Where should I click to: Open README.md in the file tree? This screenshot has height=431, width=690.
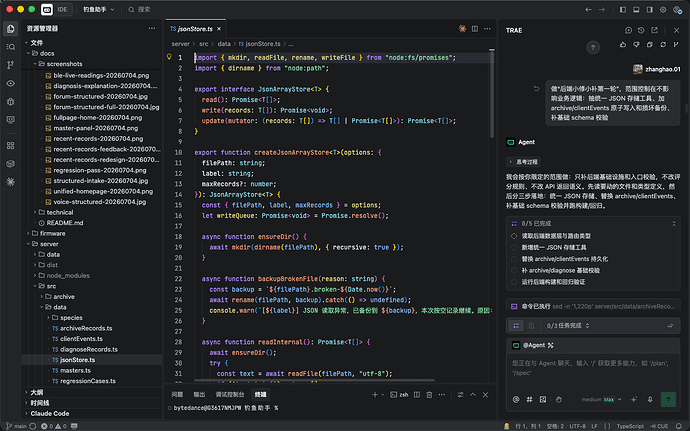[65, 223]
